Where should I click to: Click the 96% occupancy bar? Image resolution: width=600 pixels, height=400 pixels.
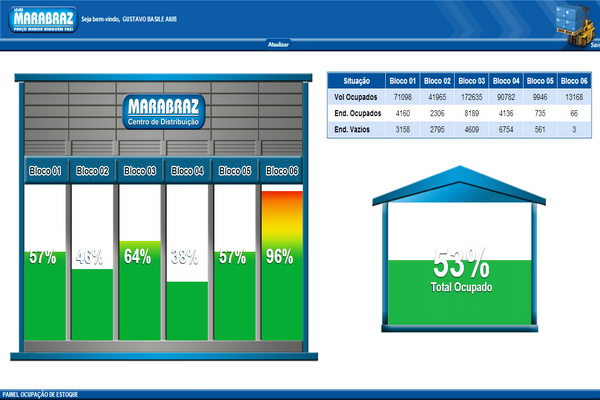point(282,265)
